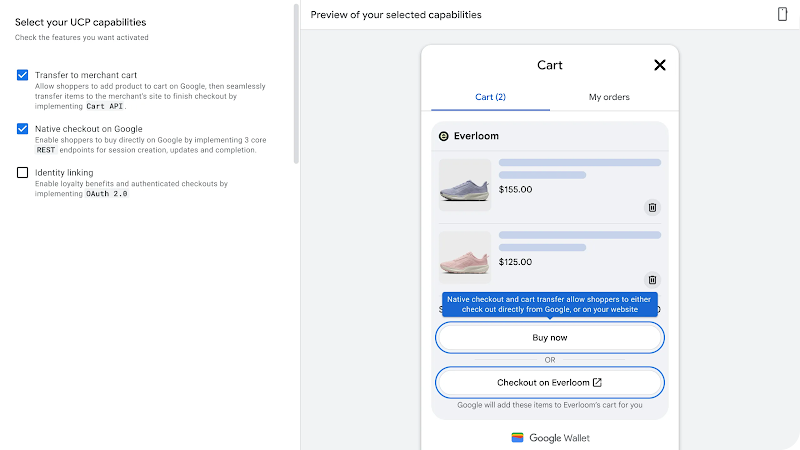Click 'Select your UCP capabilities' heading
800x450 pixels.
(81, 22)
